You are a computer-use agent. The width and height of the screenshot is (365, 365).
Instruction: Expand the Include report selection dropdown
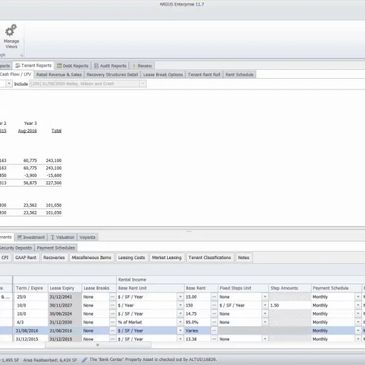click(x=142, y=84)
